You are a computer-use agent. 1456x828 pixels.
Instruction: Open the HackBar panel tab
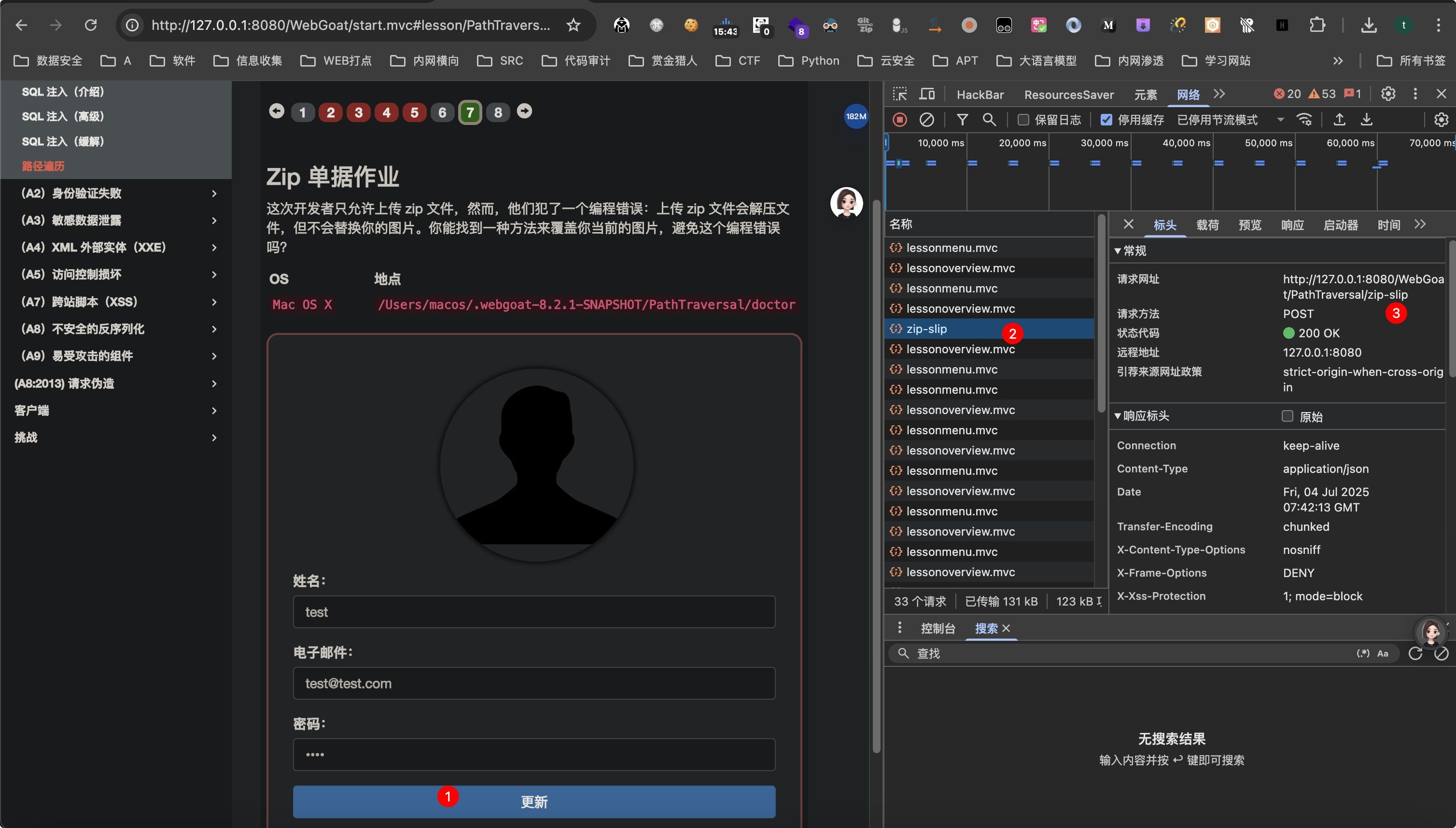980,95
